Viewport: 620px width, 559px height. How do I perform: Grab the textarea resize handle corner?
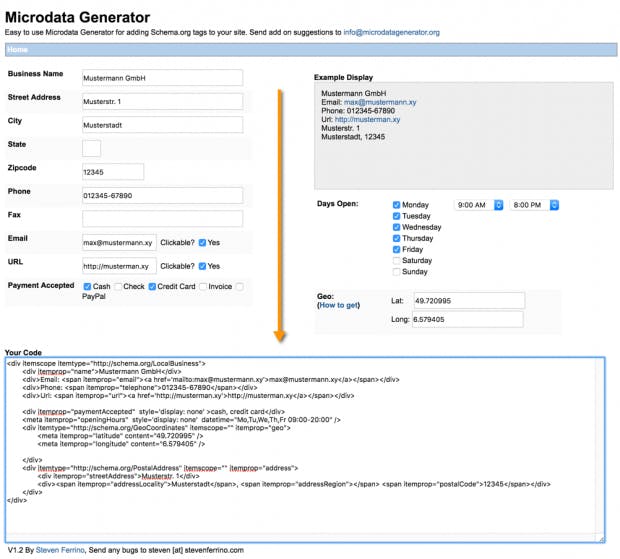click(601, 539)
